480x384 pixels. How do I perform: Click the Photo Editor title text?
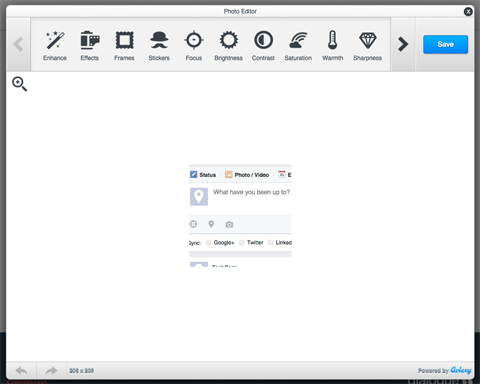coord(240,11)
